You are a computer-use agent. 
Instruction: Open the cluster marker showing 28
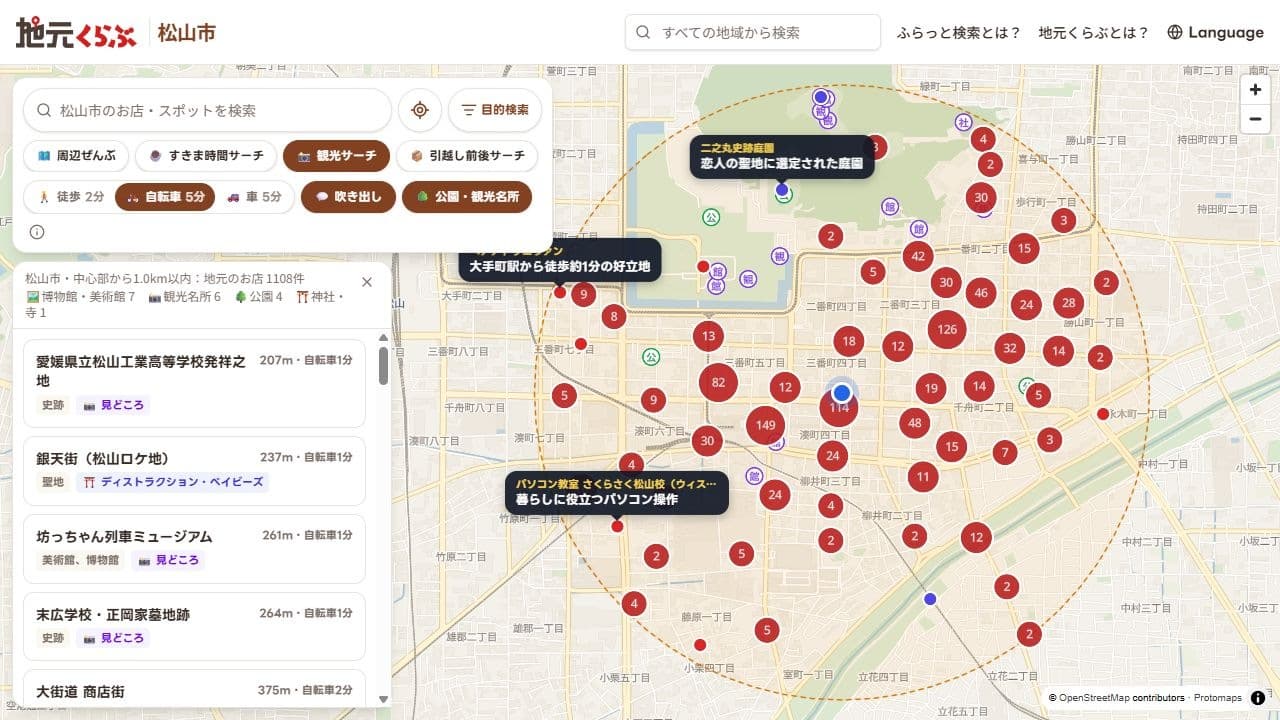tap(1069, 303)
